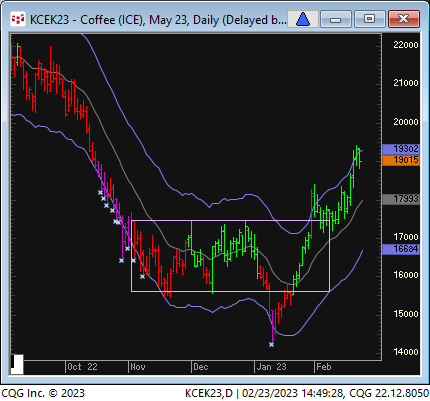Click the Dec time axis label
Screen dimensions: 430x401
pos(201,367)
